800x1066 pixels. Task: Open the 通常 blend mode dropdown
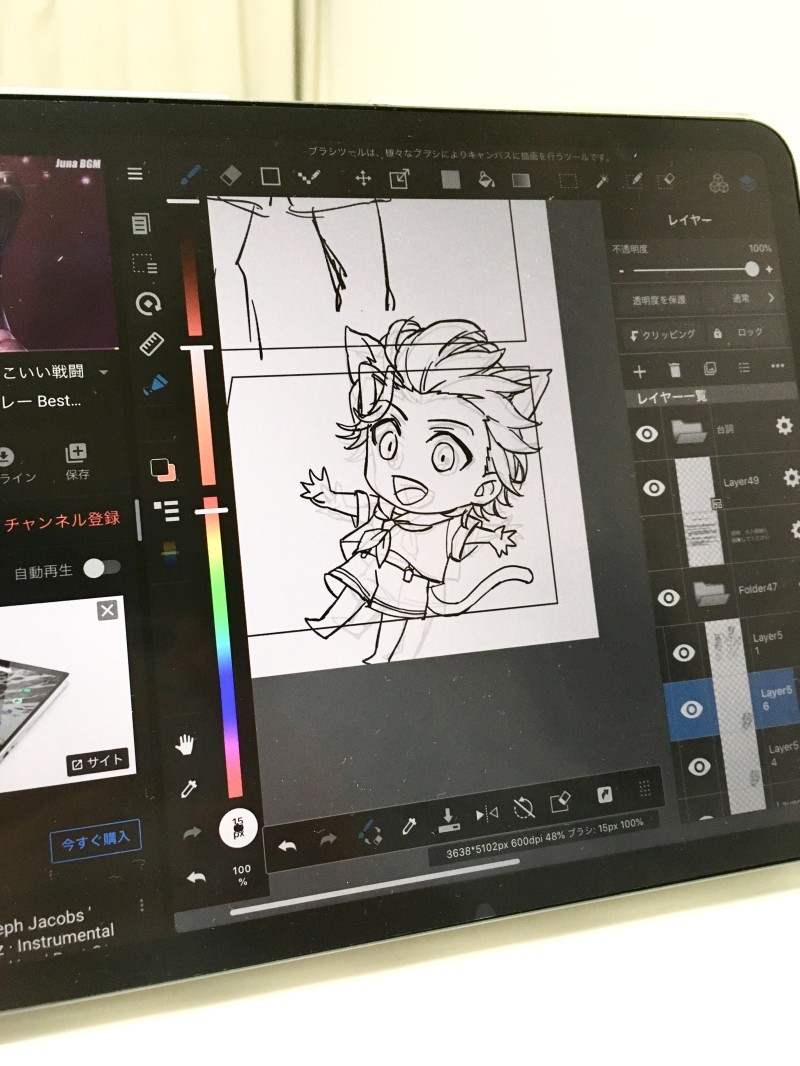pos(753,298)
